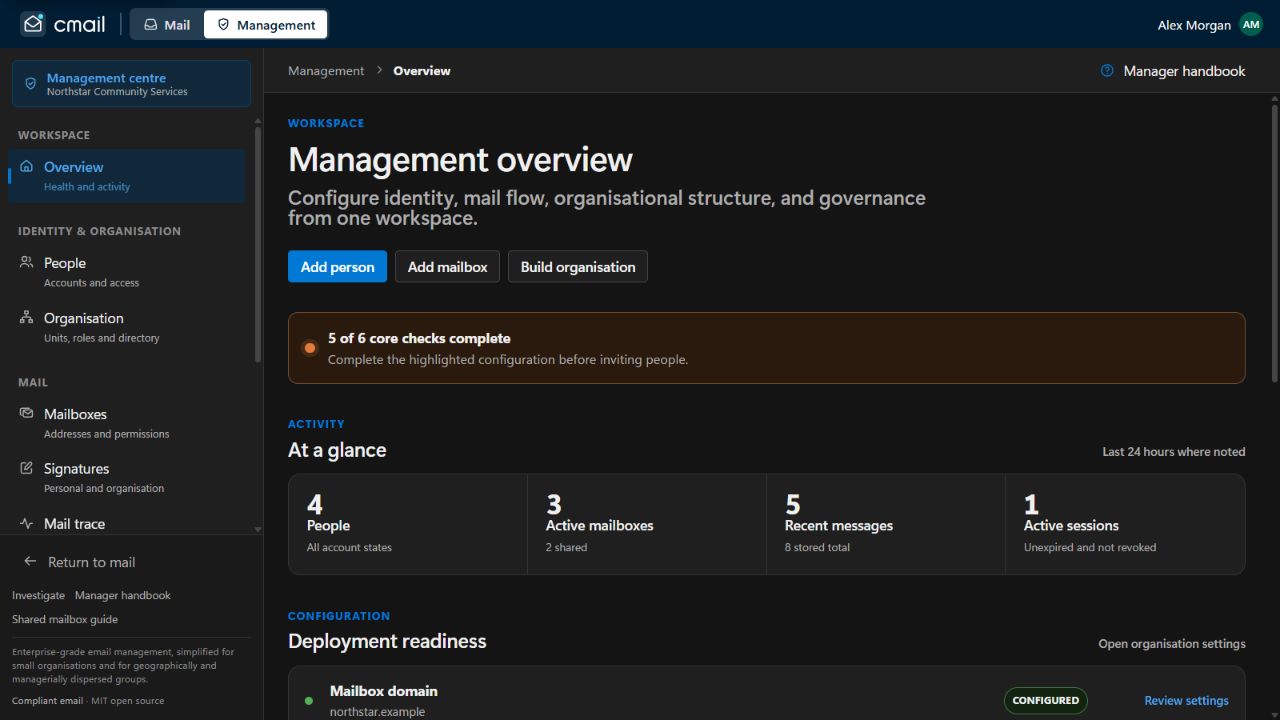Image resolution: width=1280 pixels, height=720 pixels.
Task: Click the 5 of 6 core checks banner
Action: (767, 348)
